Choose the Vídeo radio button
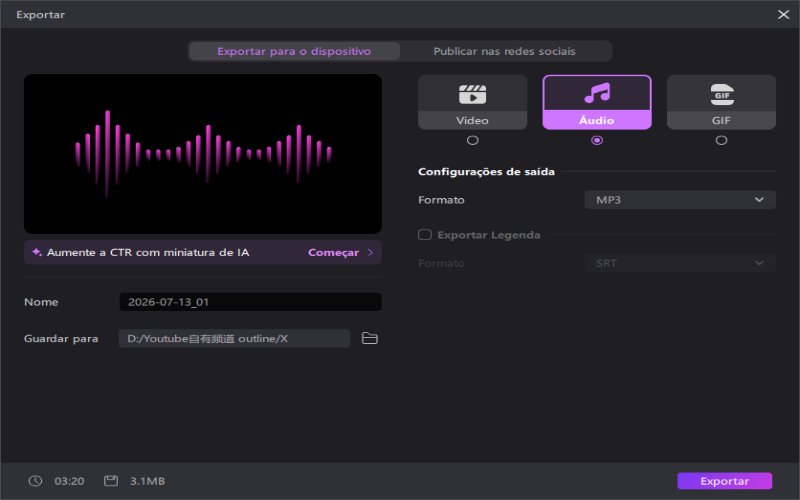800x500 pixels. (x=472, y=140)
